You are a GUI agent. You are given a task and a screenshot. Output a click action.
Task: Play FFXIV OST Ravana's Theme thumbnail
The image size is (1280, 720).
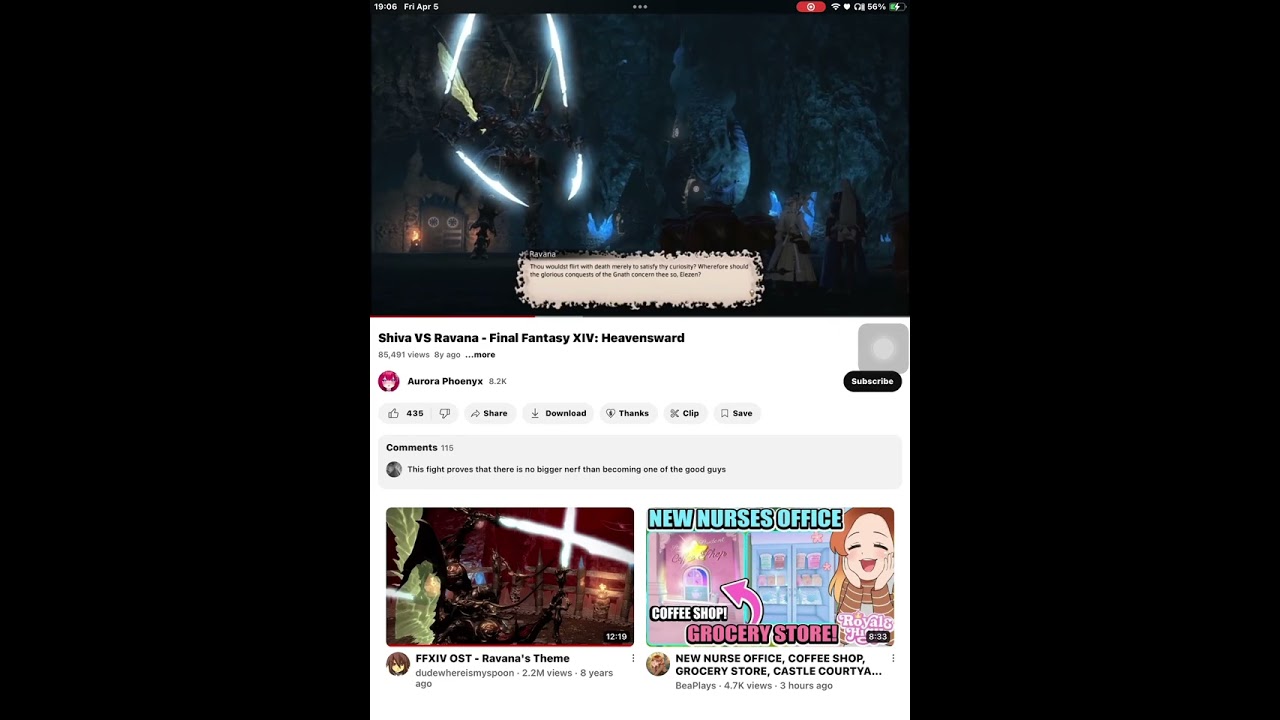(510, 577)
